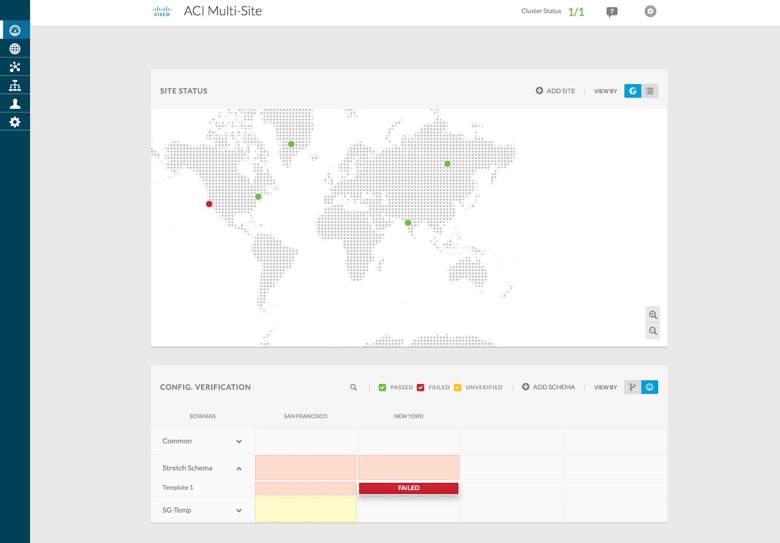Click the Stretch Schema label
The width and height of the screenshot is (780, 543).
point(187,468)
